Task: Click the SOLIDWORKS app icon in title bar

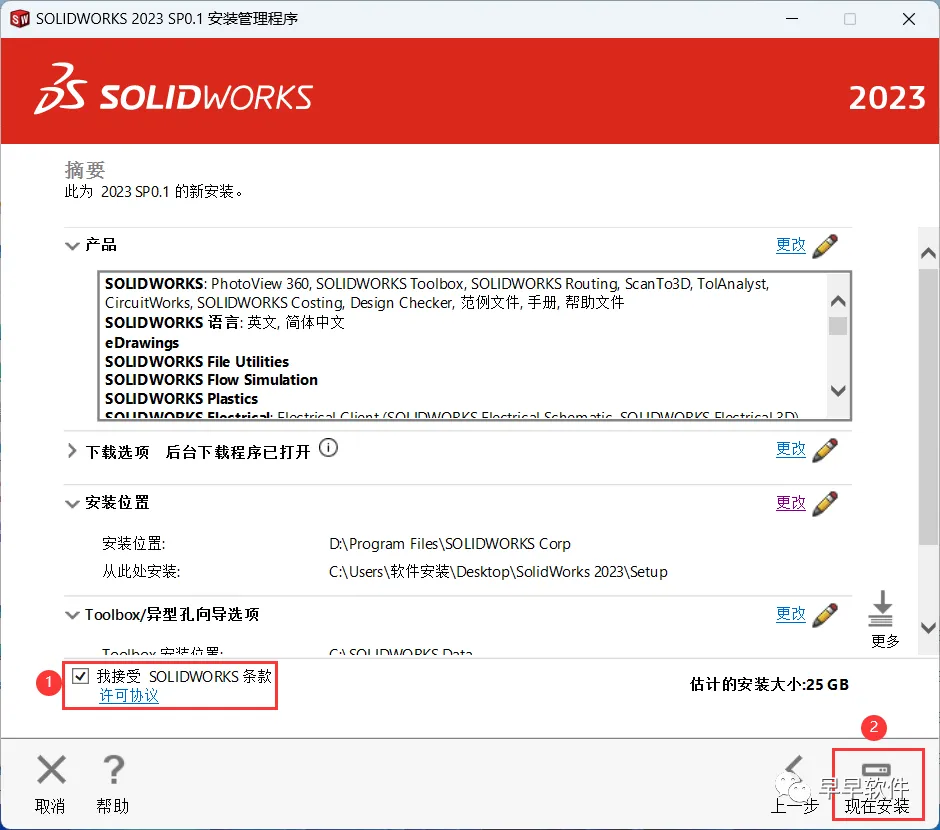Action: point(20,19)
